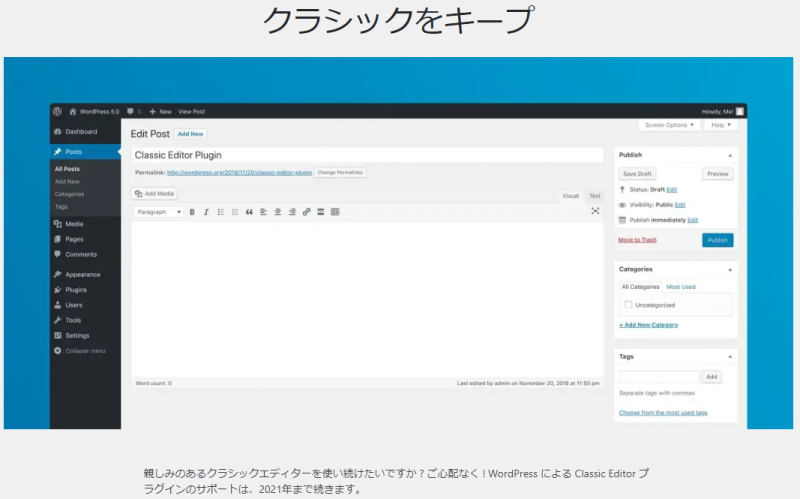This screenshot has height=499, width=800.
Task: Expand the Screen Options panel
Action: click(x=669, y=125)
